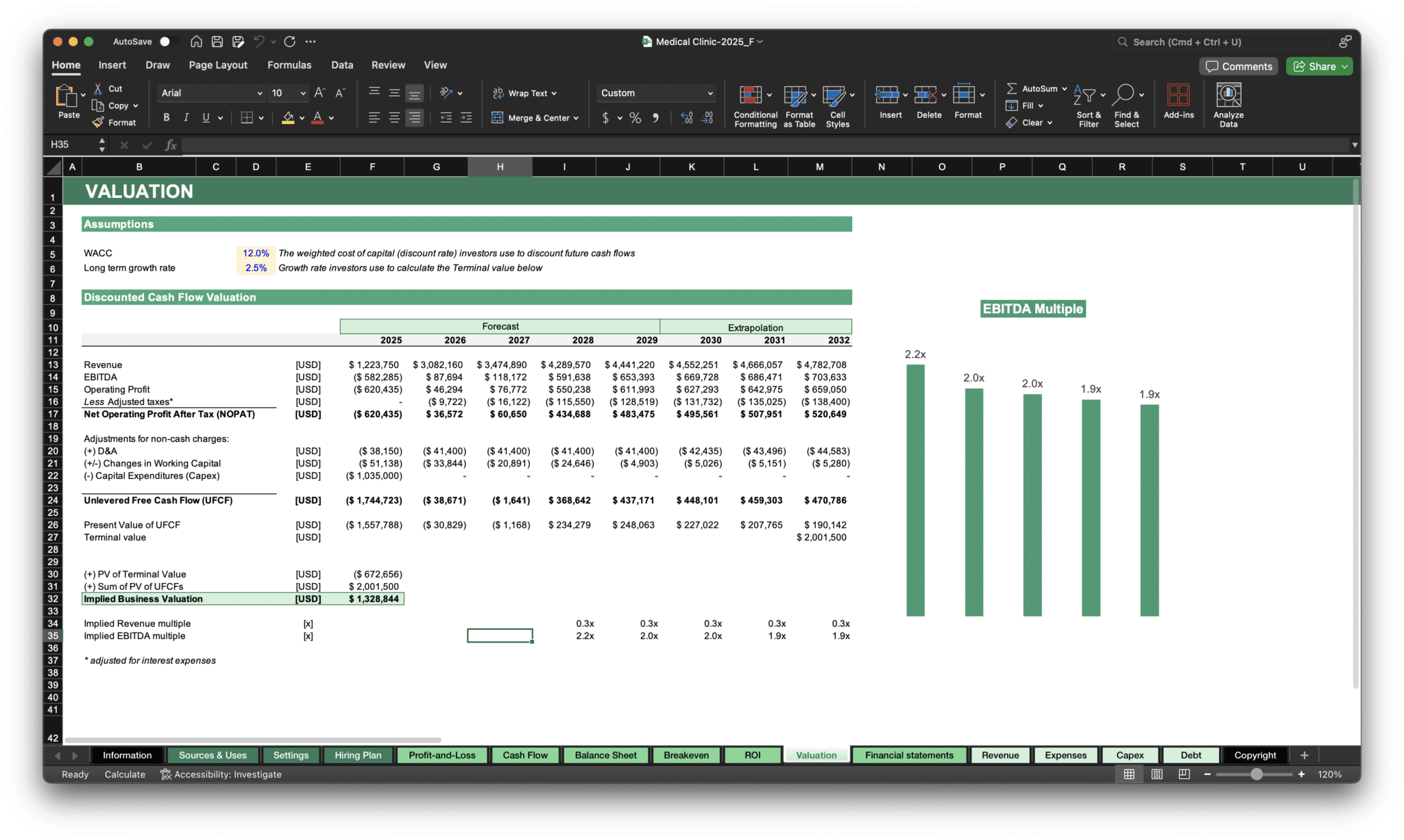Switch to the Cash Flow sheet tab
1404x840 pixels.
point(524,755)
